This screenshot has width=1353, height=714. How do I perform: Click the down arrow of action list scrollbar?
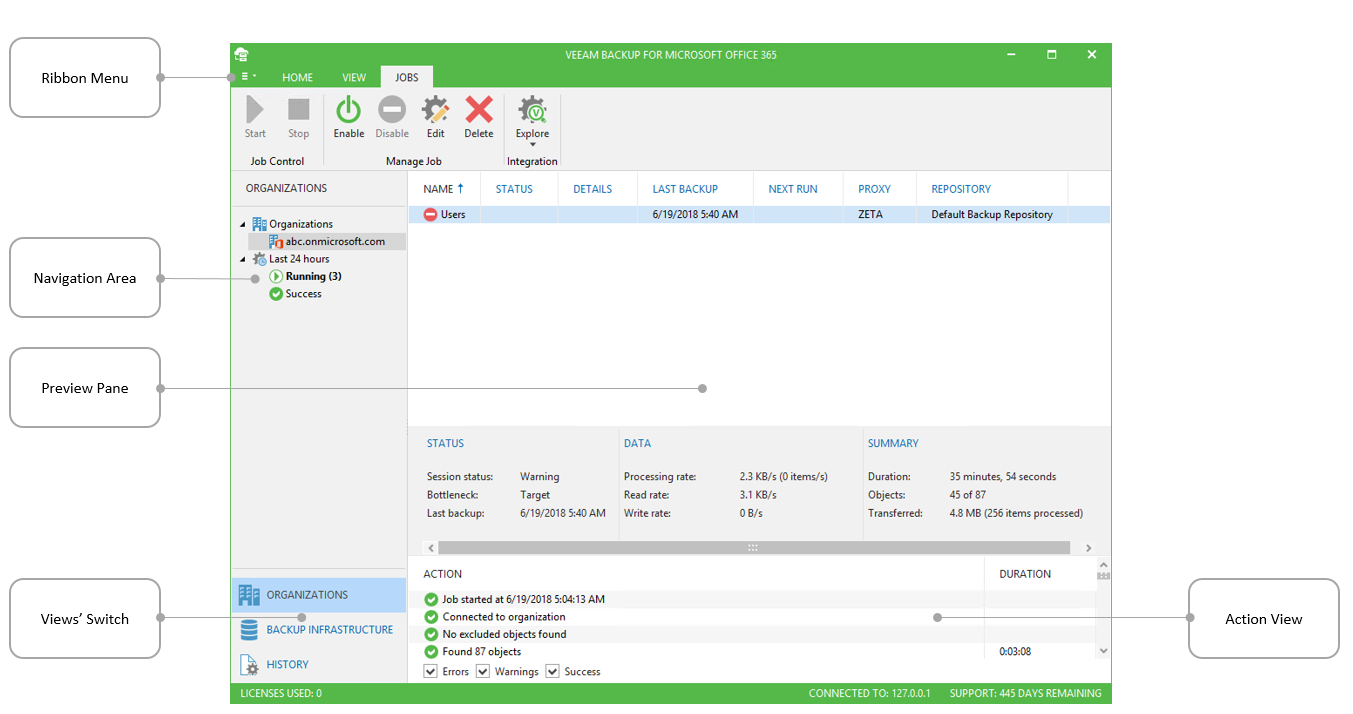1103,650
